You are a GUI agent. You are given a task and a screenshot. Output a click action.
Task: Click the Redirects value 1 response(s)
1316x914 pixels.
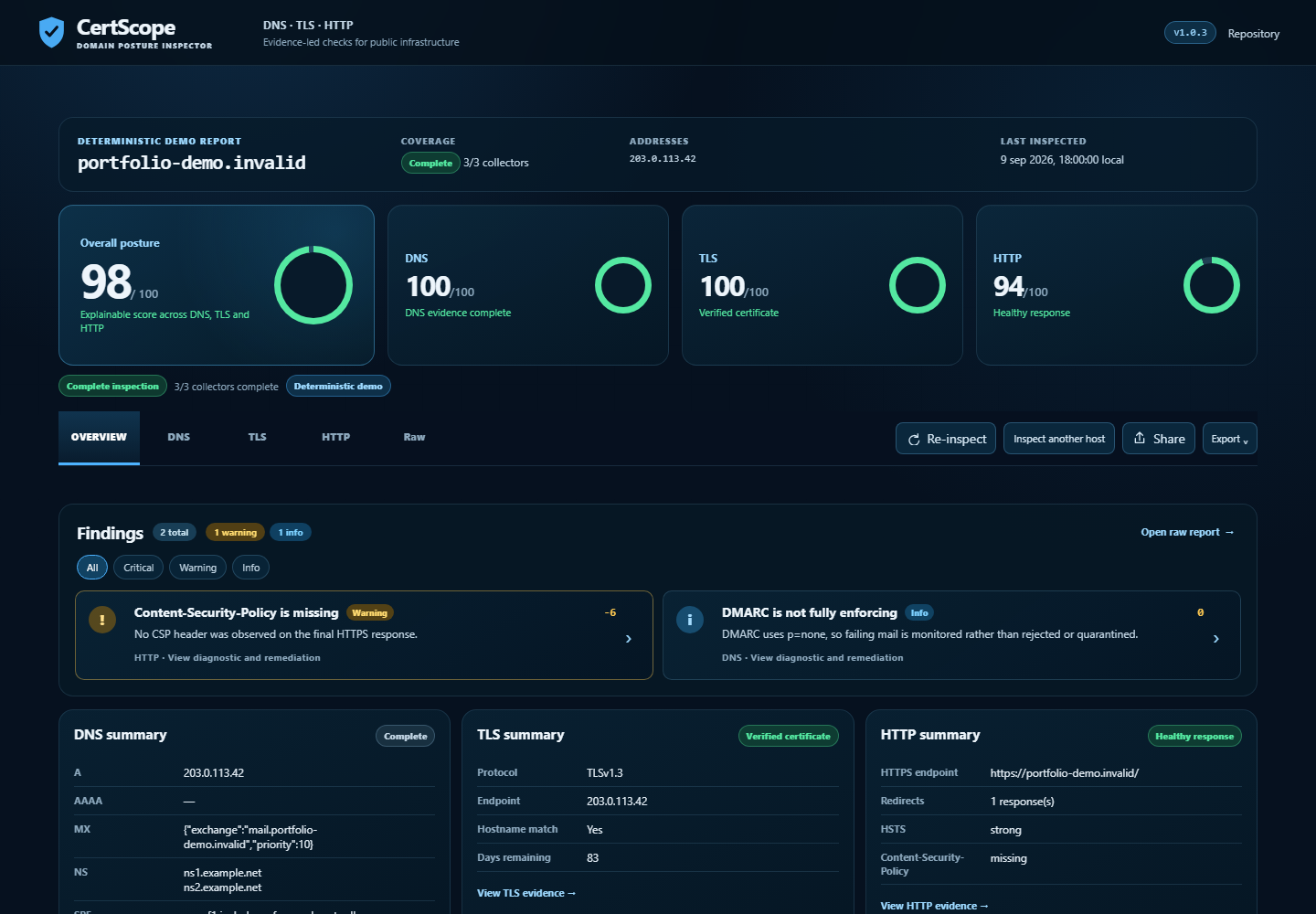tap(1023, 802)
